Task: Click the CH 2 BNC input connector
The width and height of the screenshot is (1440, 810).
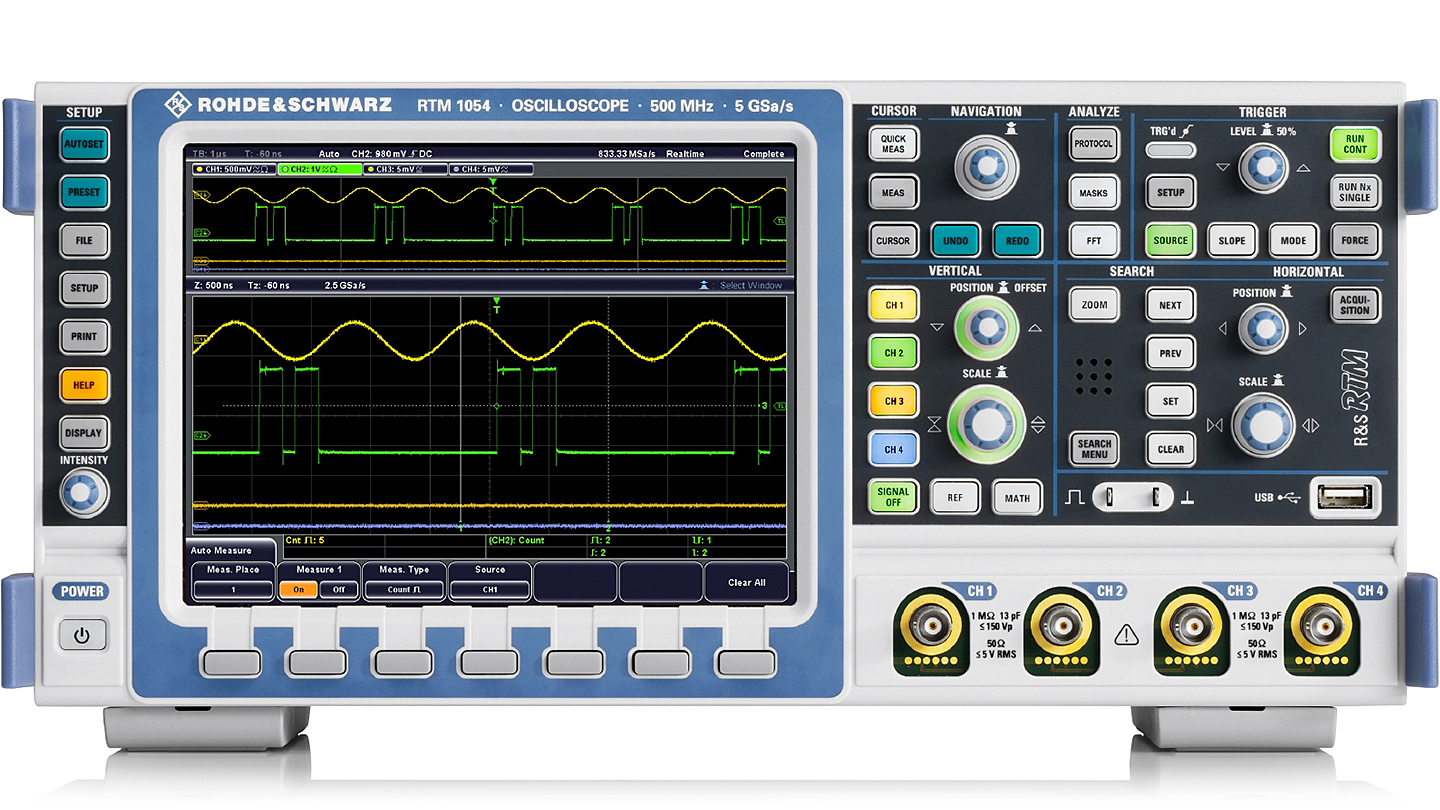Action: coord(1061,628)
